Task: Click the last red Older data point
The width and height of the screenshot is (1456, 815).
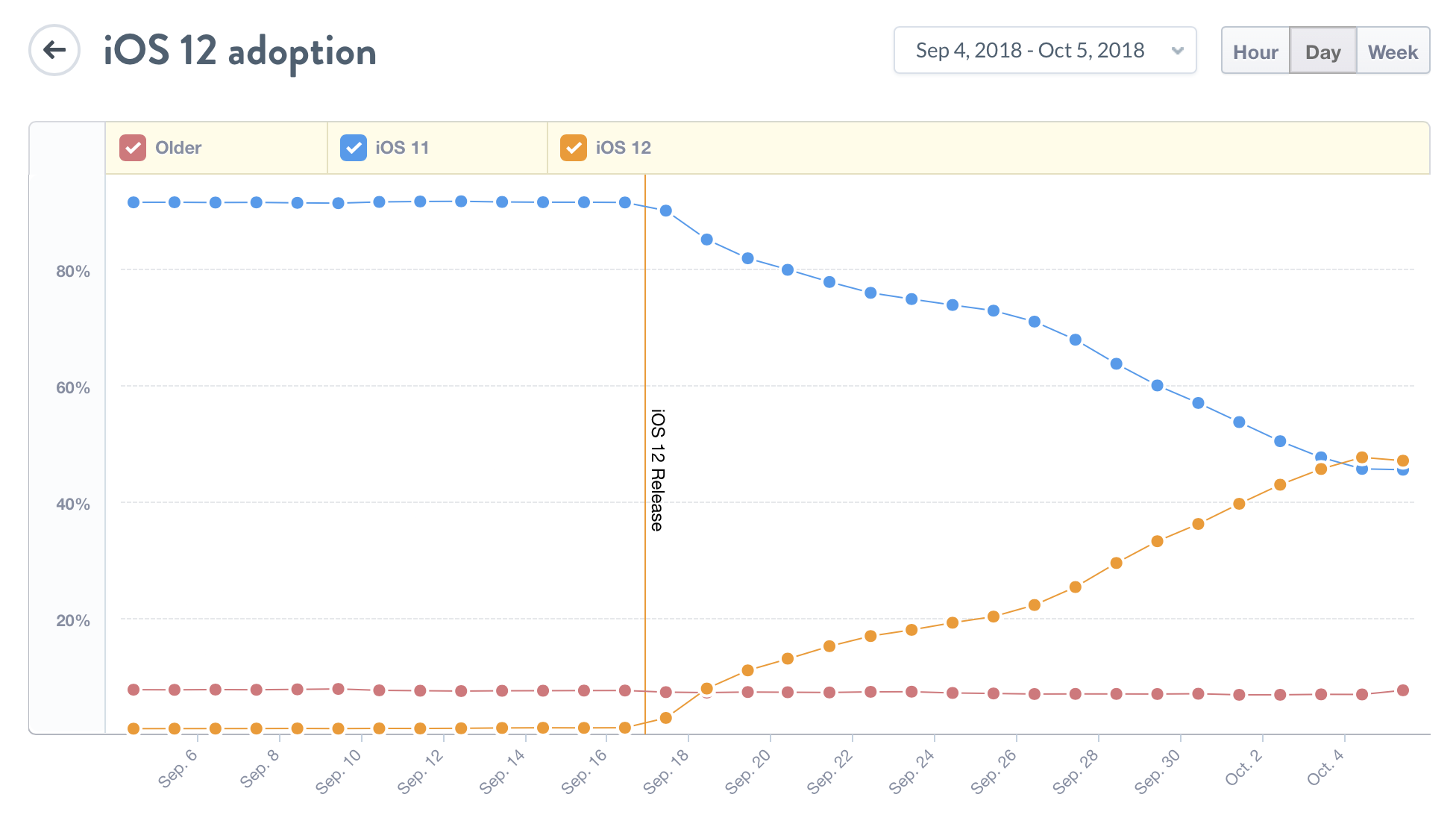Action: pyautogui.click(x=1403, y=690)
